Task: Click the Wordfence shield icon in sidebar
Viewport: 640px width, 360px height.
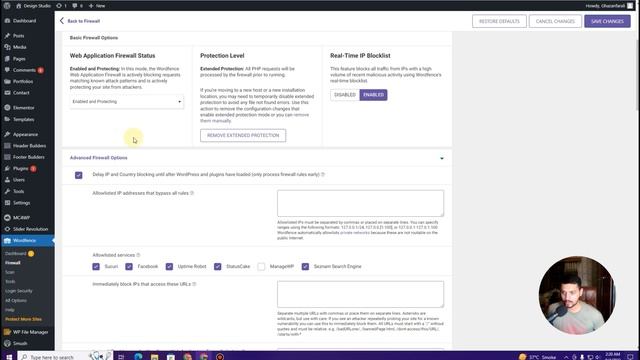Action: 7,240
